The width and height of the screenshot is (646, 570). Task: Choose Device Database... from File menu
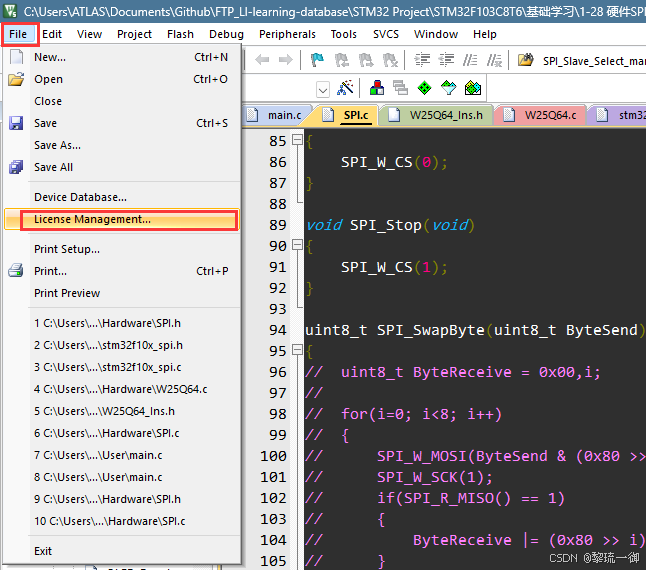(x=122, y=197)
